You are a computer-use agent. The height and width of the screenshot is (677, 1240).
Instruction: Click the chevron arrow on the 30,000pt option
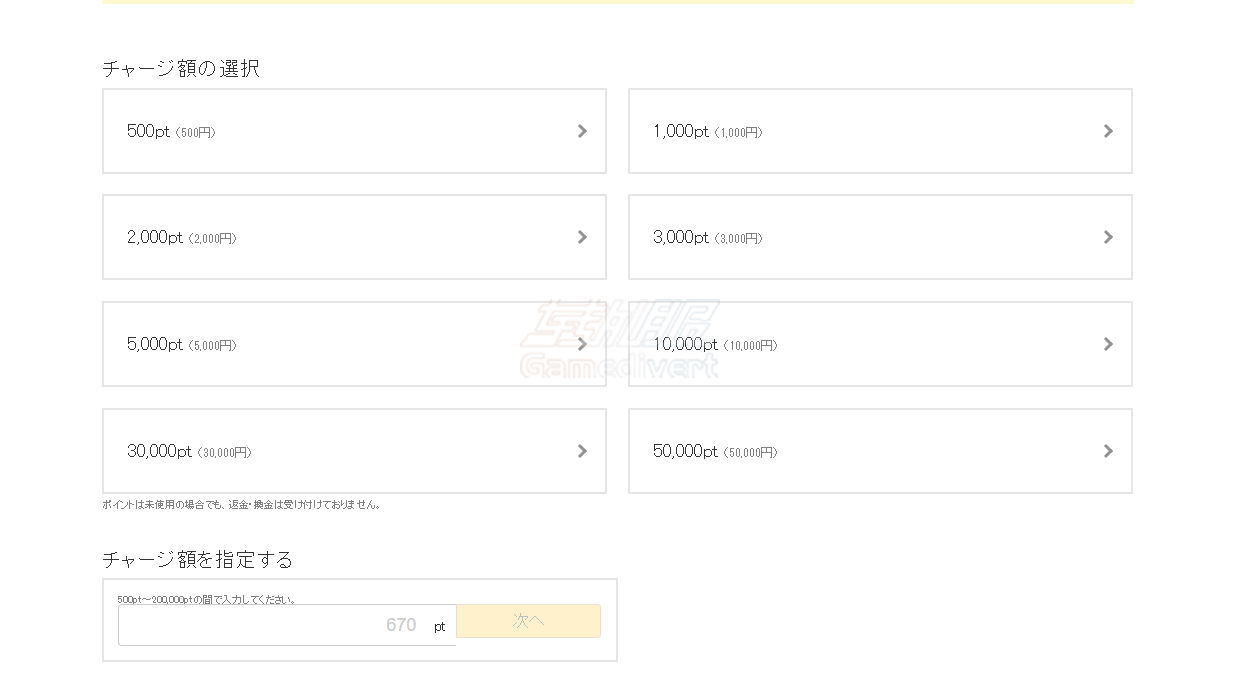pyautogui.click(x=582, y=451)
